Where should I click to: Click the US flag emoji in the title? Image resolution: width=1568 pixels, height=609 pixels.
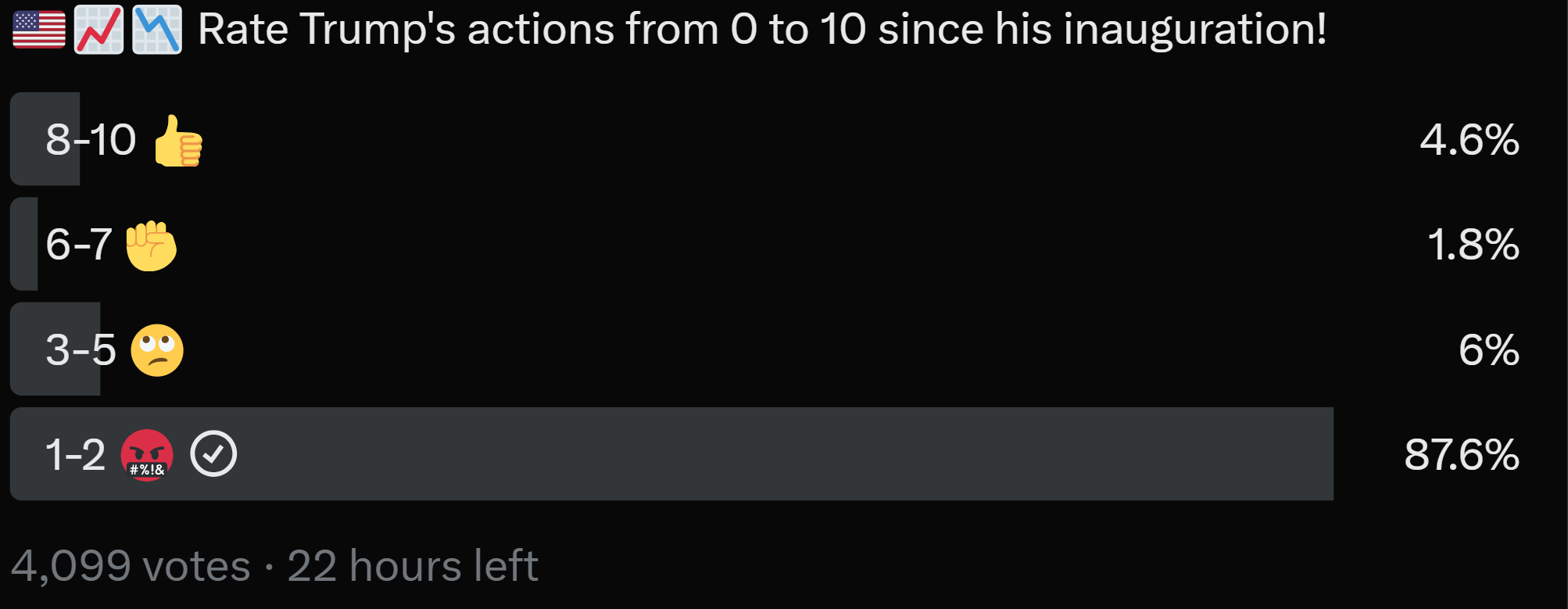point(39,30)
